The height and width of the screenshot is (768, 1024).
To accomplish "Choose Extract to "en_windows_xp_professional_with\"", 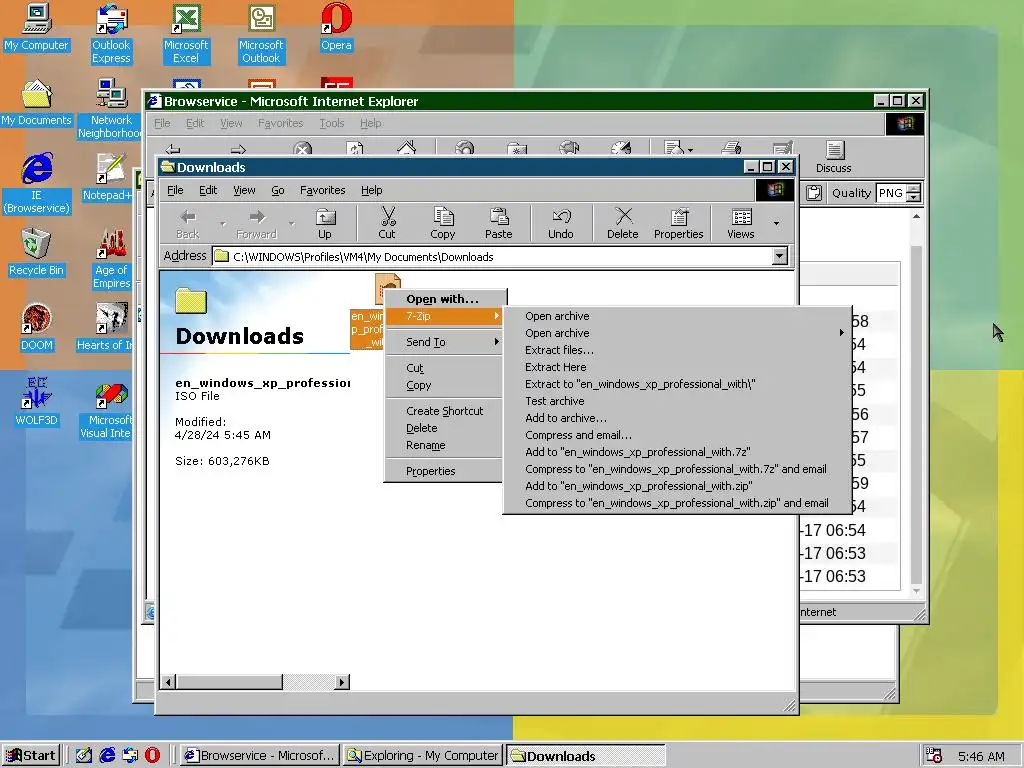I will tap(678, 384).
